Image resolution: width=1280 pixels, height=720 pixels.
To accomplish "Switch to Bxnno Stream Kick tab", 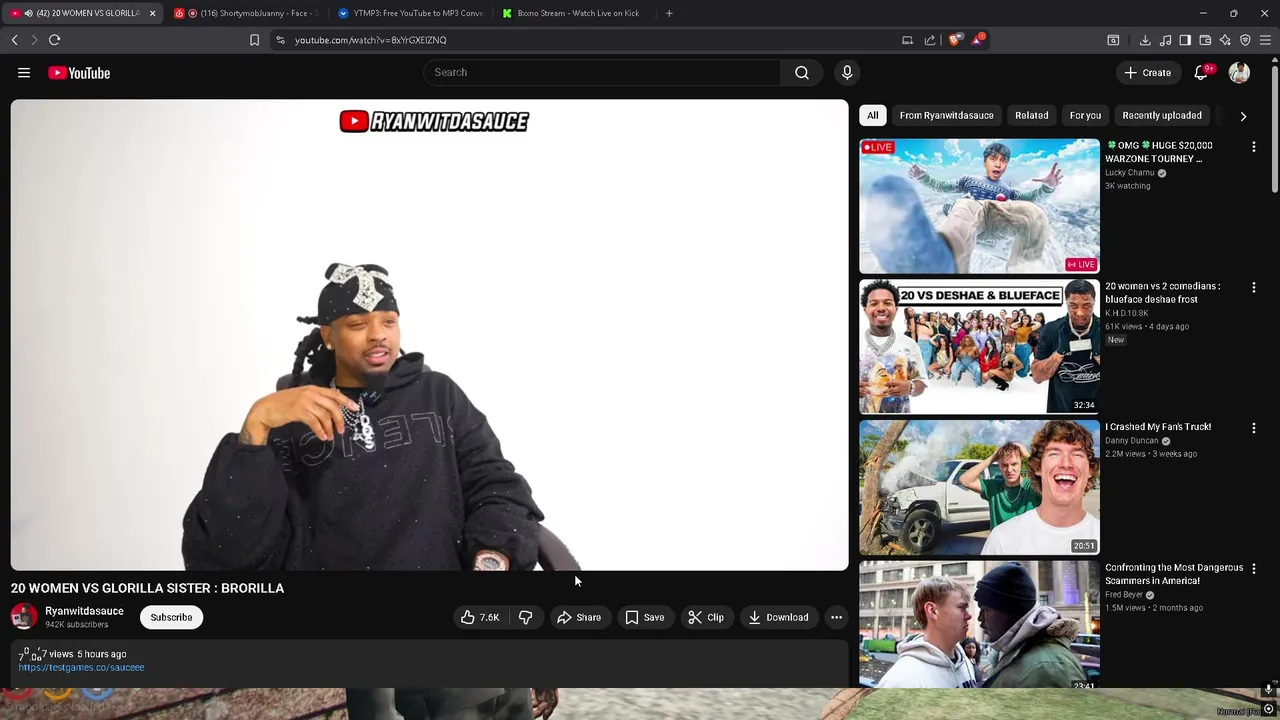I will point(573,13).
